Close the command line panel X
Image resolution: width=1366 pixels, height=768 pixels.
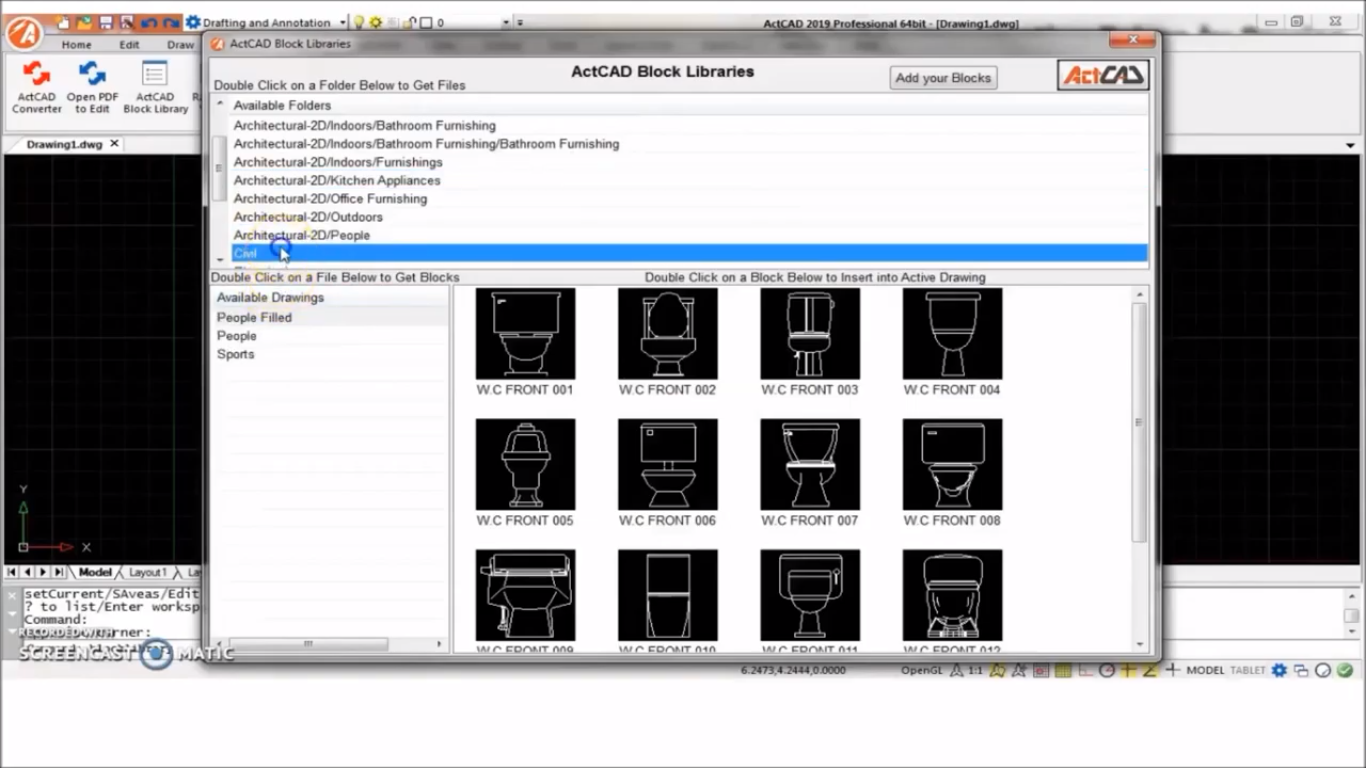point(12,594)
